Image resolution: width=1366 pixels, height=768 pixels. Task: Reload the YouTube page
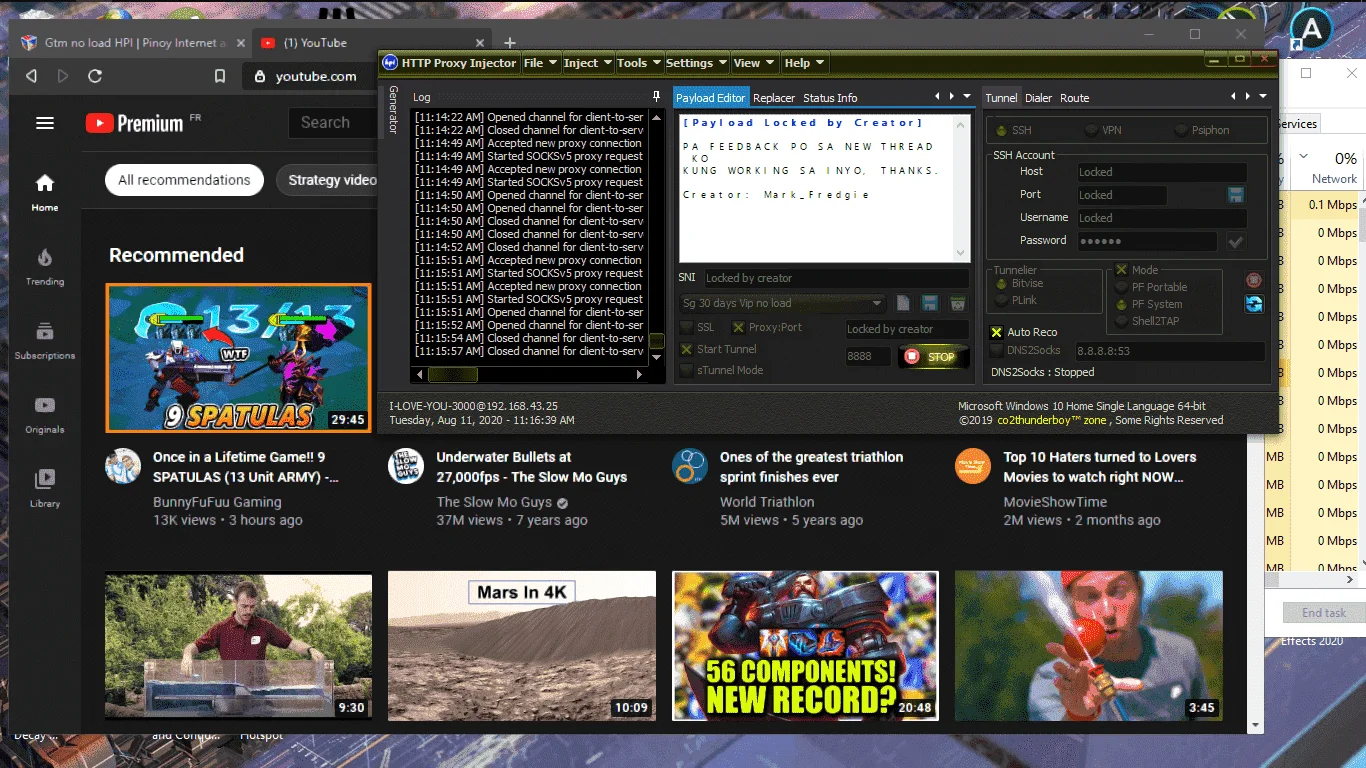click(95, 76)
